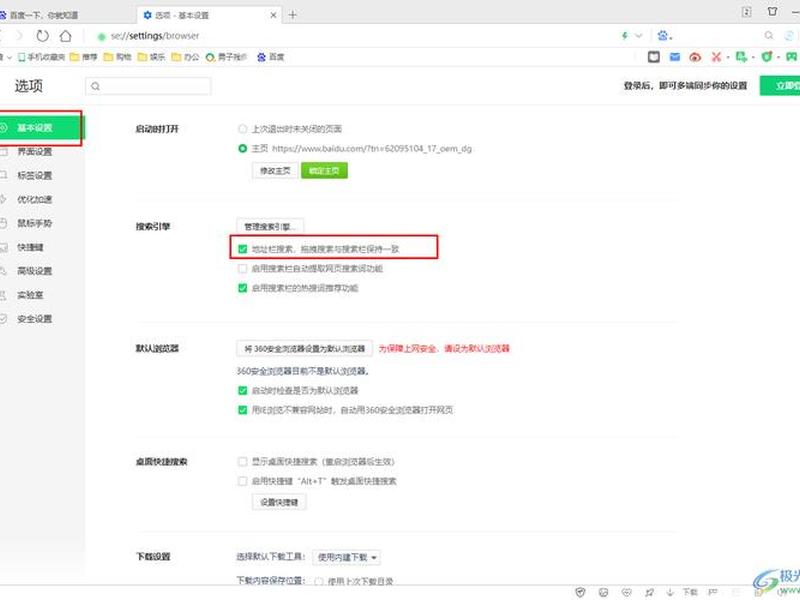Toggle 用IE浏览不兼容网站时 checkbox

click(243, 410)
